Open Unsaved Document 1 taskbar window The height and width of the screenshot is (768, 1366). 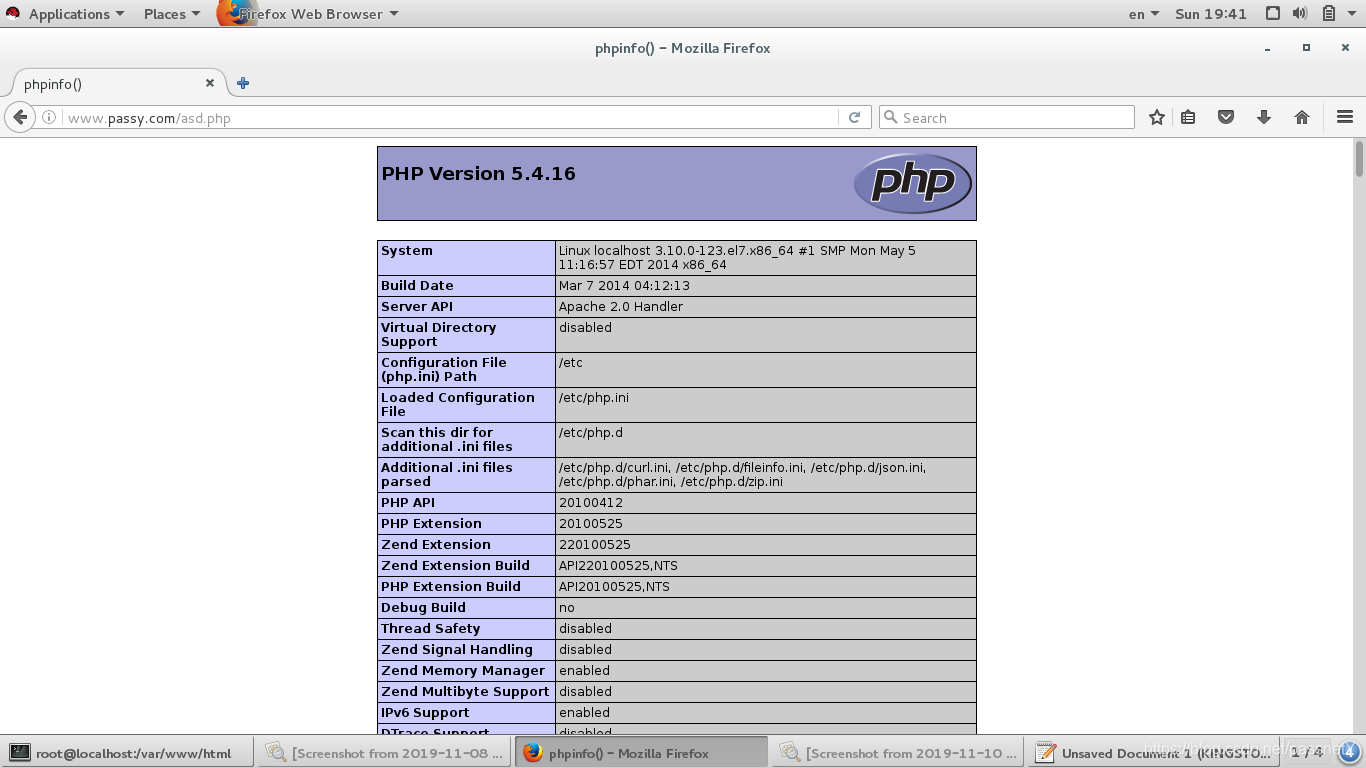1155,753
